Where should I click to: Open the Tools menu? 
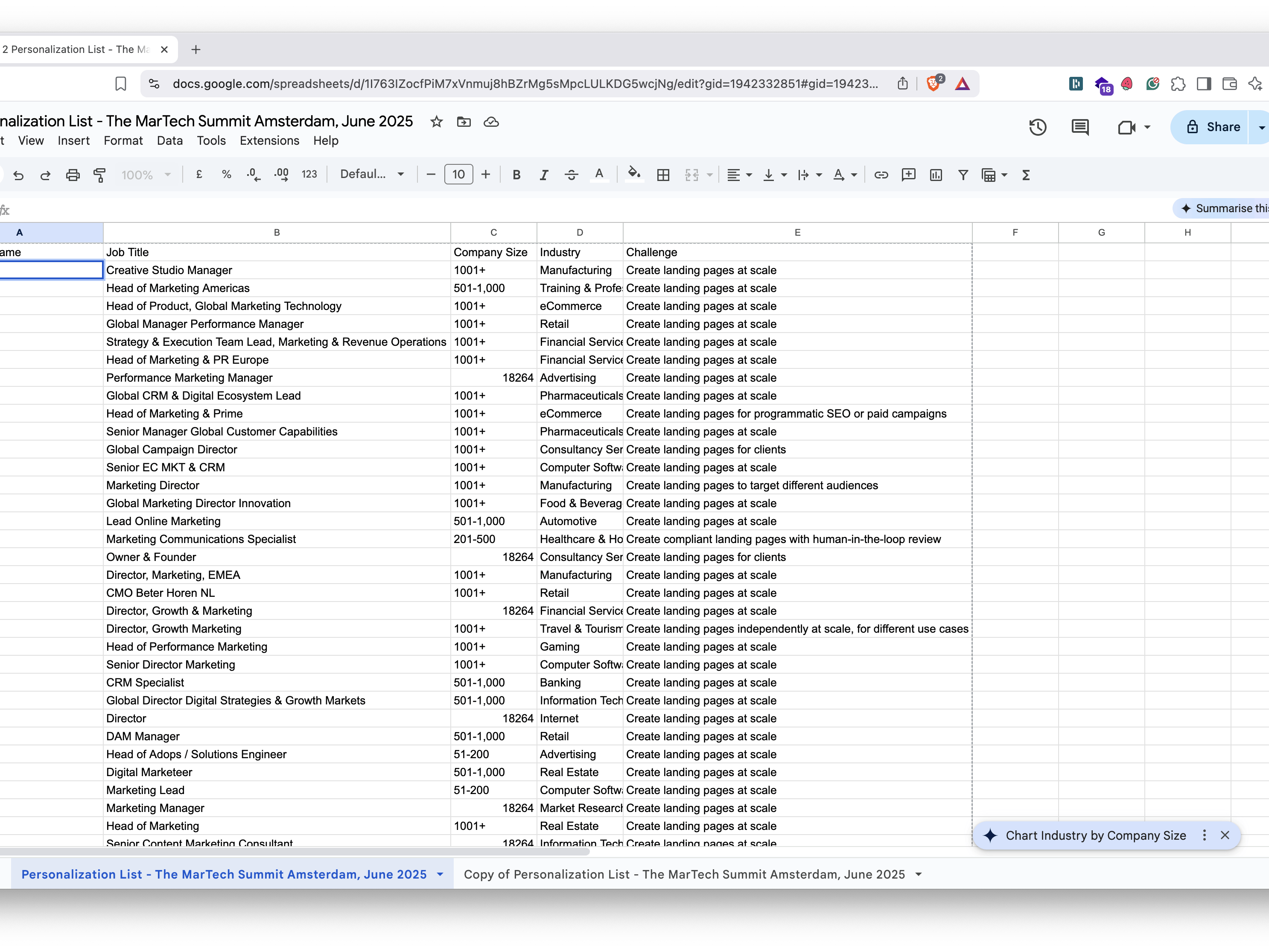(211, 140)
